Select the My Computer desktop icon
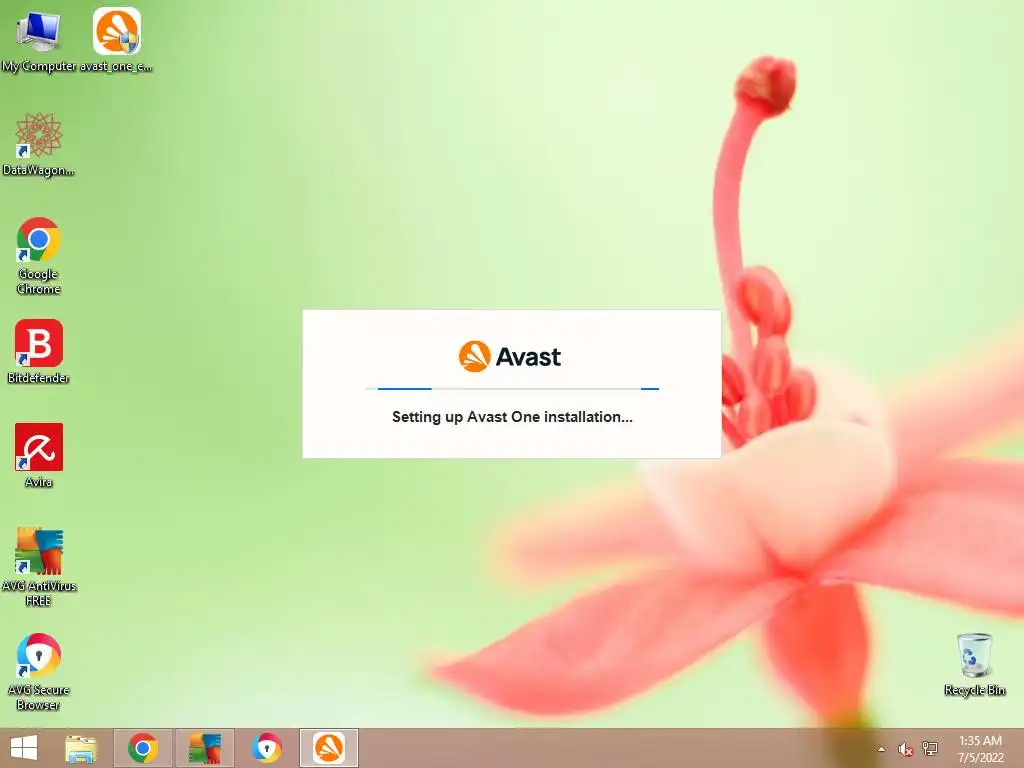The image size is (1024, 768). pyautogui.click(x=38, y=40)
